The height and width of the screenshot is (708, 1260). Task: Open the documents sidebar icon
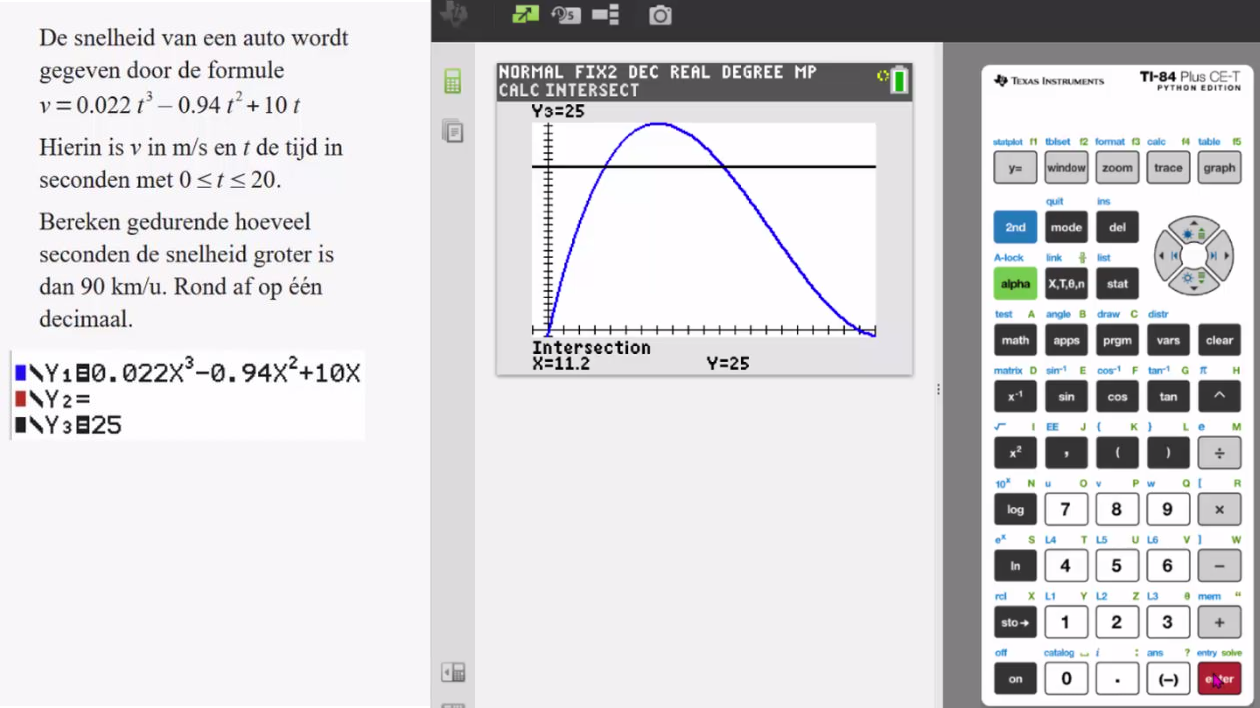point(453,131)
